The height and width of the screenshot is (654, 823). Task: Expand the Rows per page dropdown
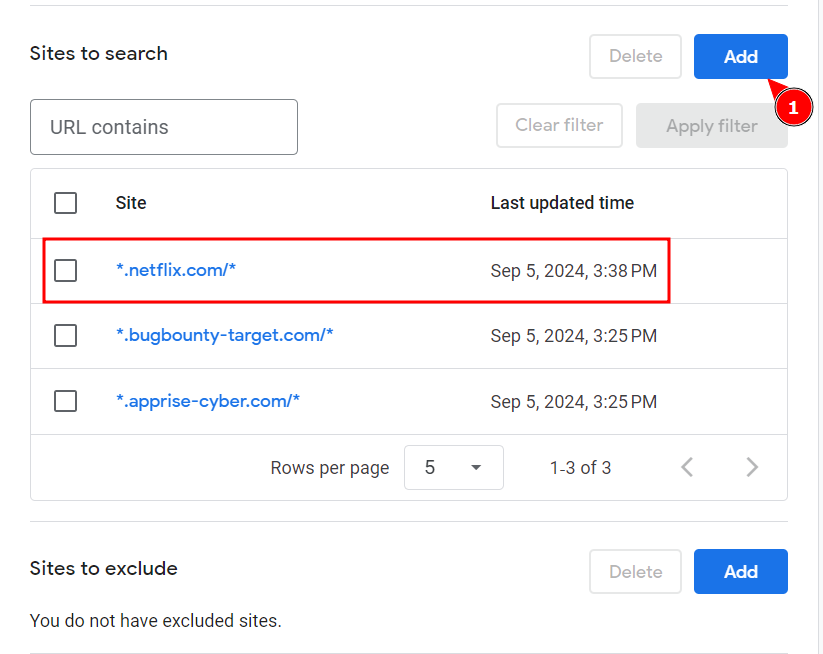tap(453, 467)
